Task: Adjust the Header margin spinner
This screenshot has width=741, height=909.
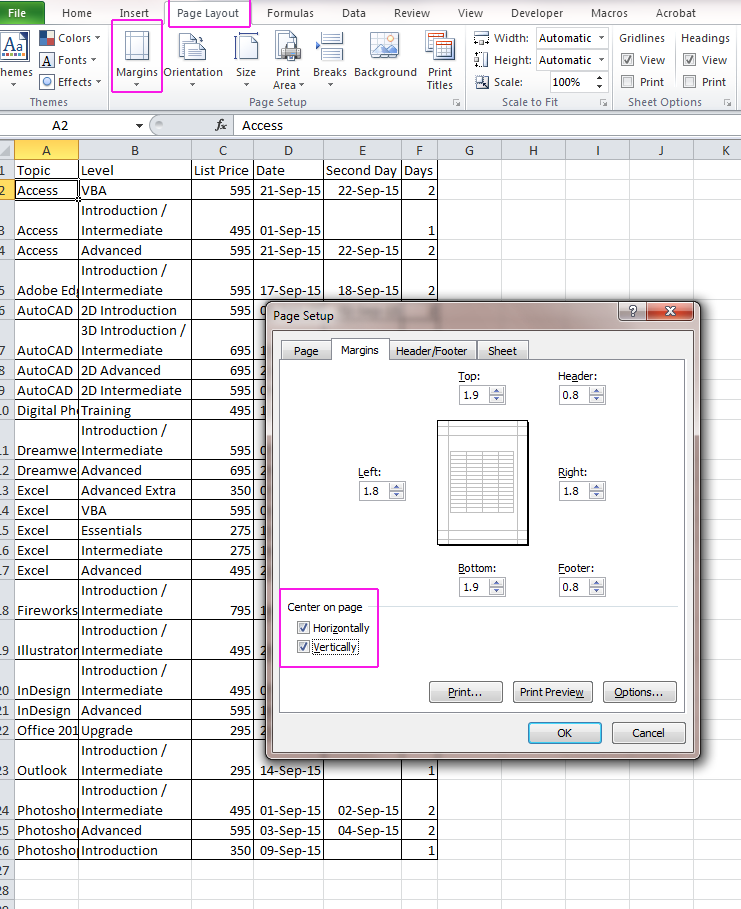Action: tap(597, 395)
